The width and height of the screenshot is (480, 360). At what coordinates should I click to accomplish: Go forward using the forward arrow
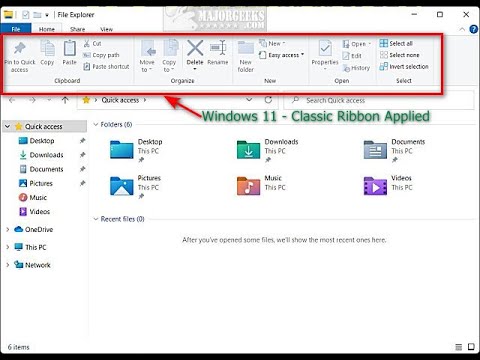pyautogui.click(x=32, y=100)
